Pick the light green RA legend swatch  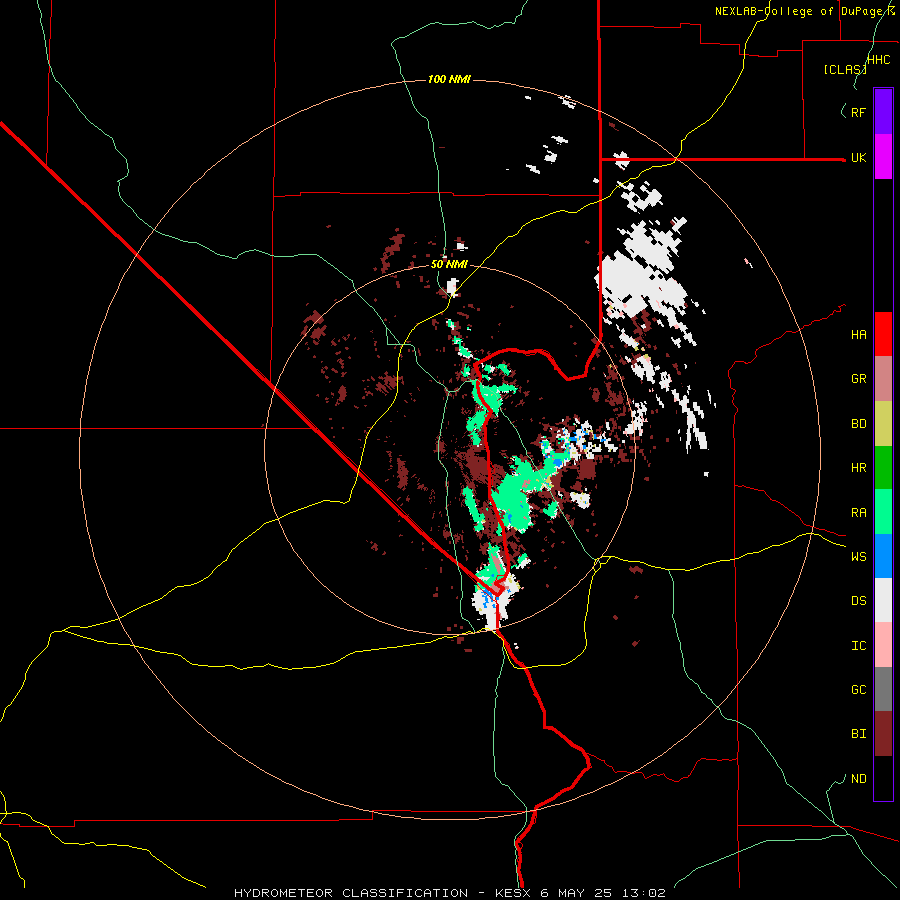(883, 512)
